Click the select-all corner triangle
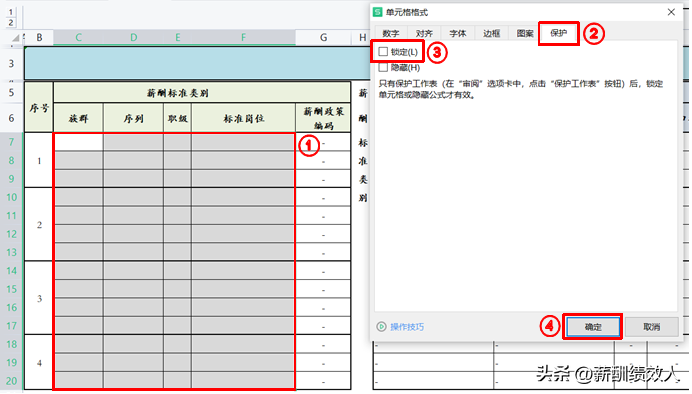 pos(16,38)
